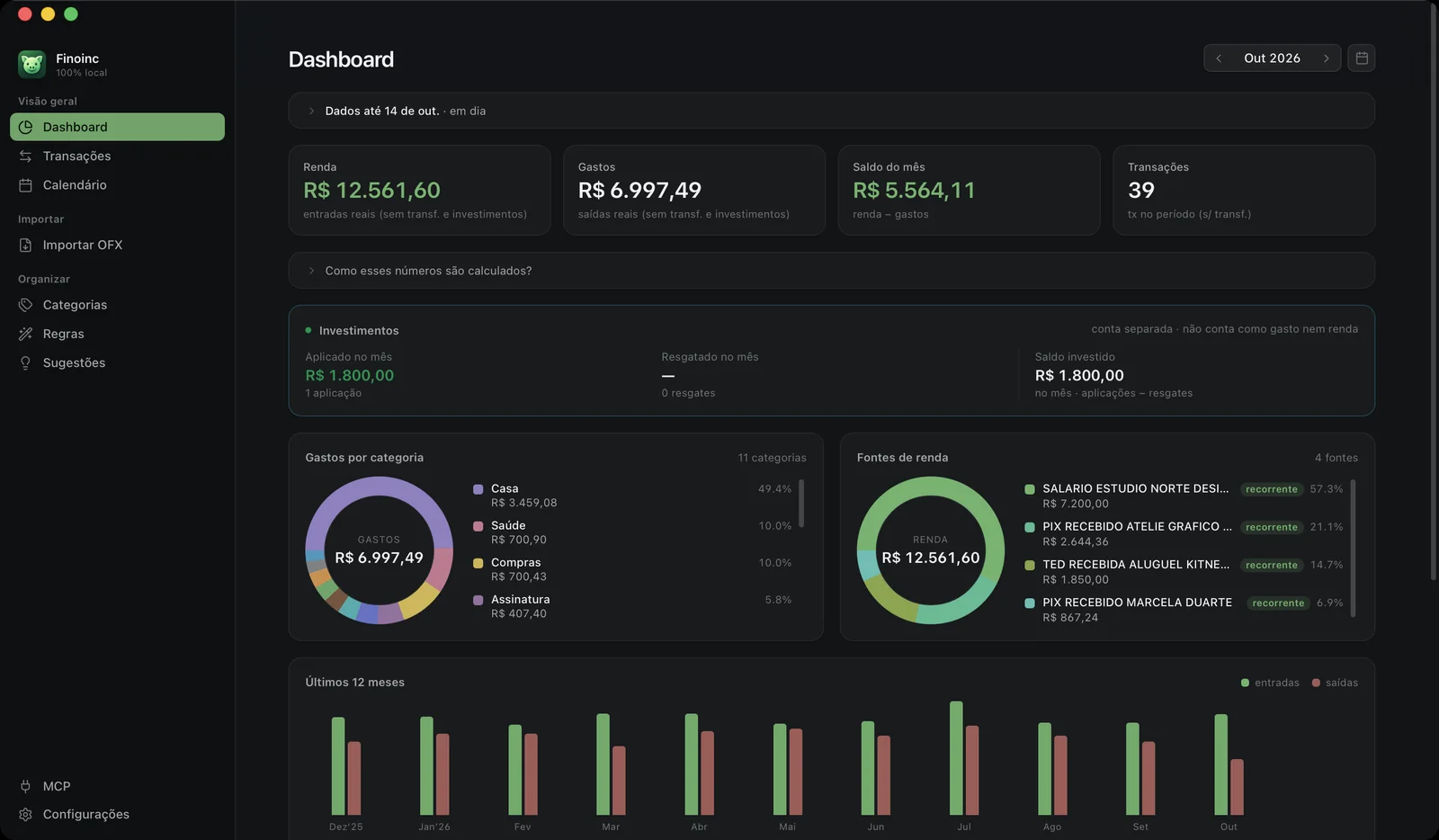Image resolution: width=1439 pixels, height=840 pixels.
Task: Click the Casa purple color swatch
Action: click(x=478, y=489)
